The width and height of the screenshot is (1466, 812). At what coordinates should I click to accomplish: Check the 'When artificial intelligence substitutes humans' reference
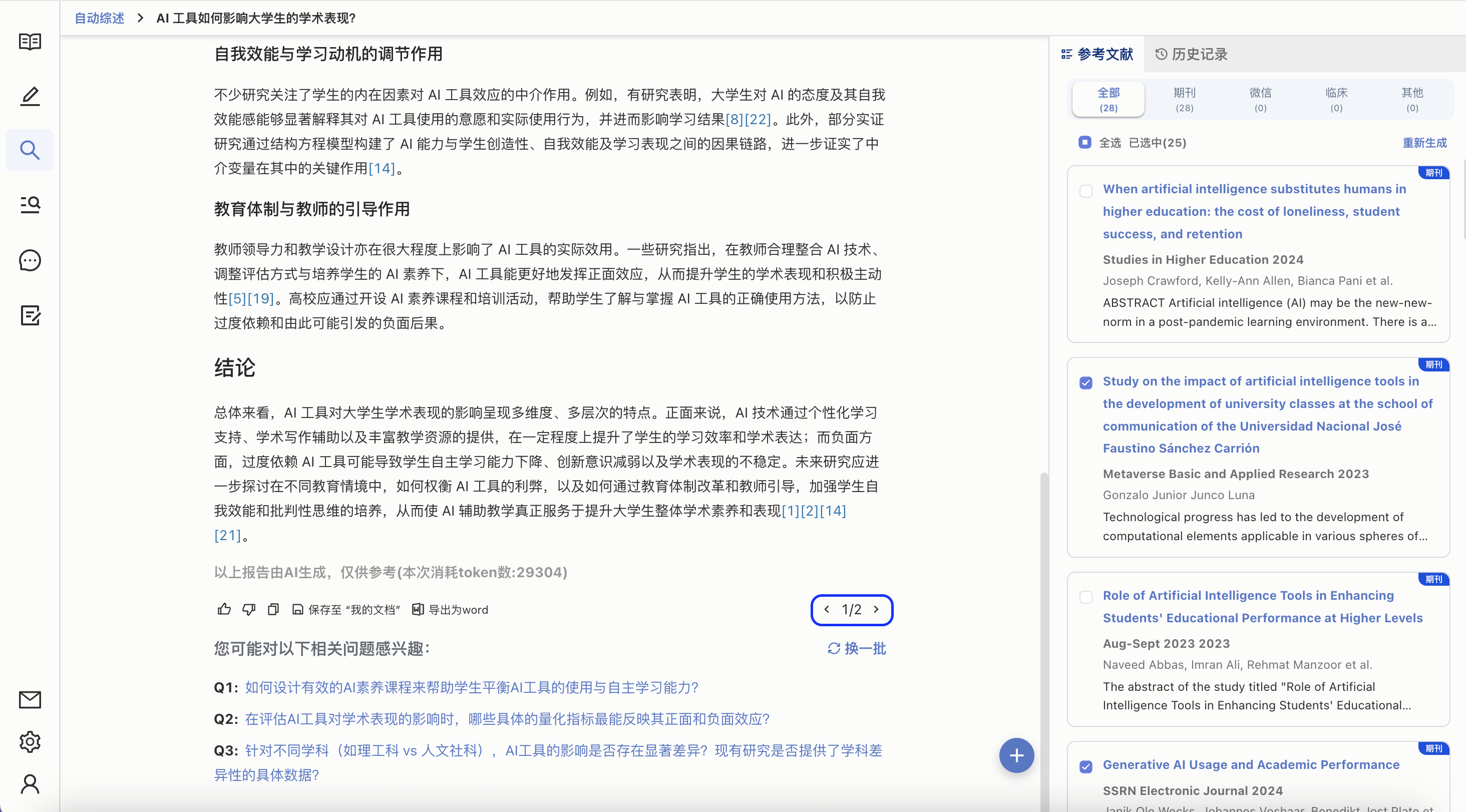pyautogui.click(x=1086, y=191)
